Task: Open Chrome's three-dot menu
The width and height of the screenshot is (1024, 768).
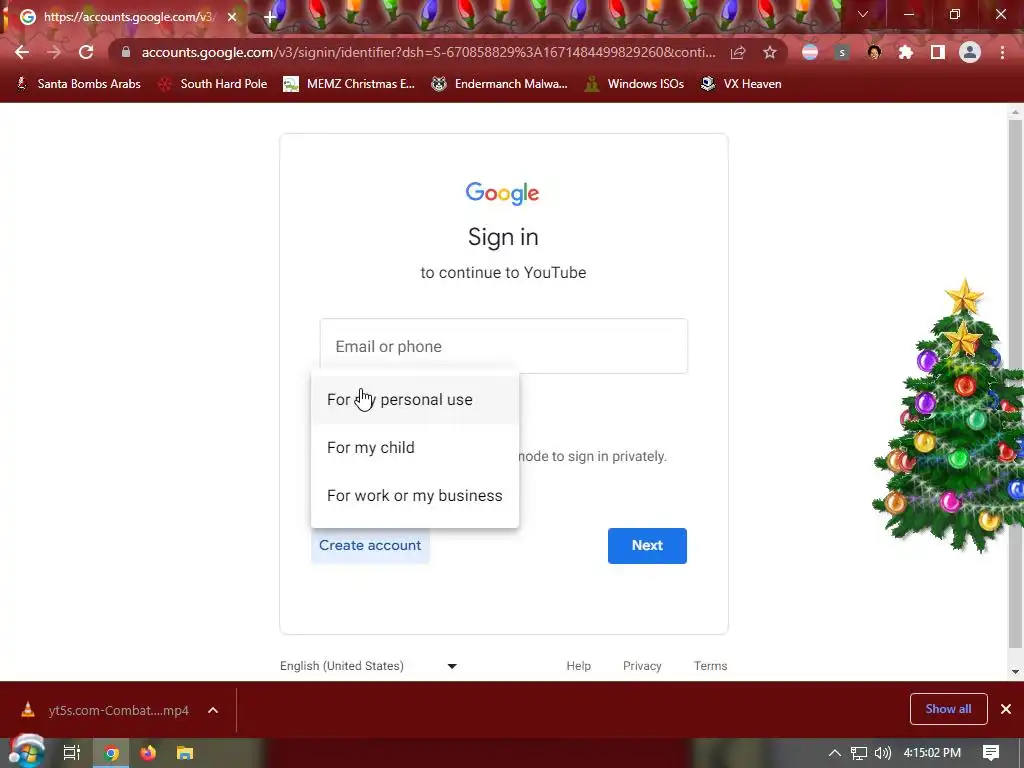Action: click(x=1002, y=52)
